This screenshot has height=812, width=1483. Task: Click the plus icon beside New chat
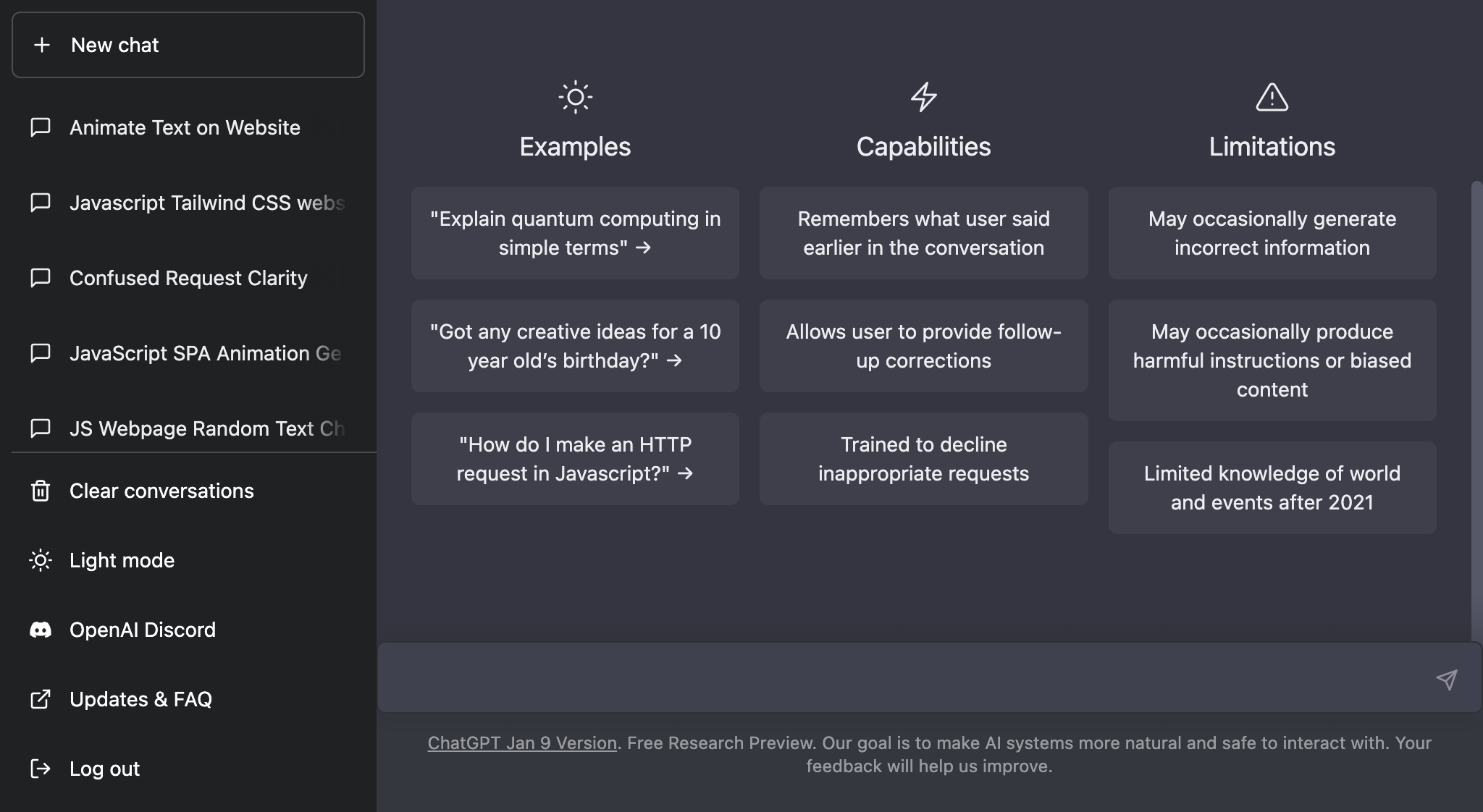pyautogui.click(x=42, y=45)
